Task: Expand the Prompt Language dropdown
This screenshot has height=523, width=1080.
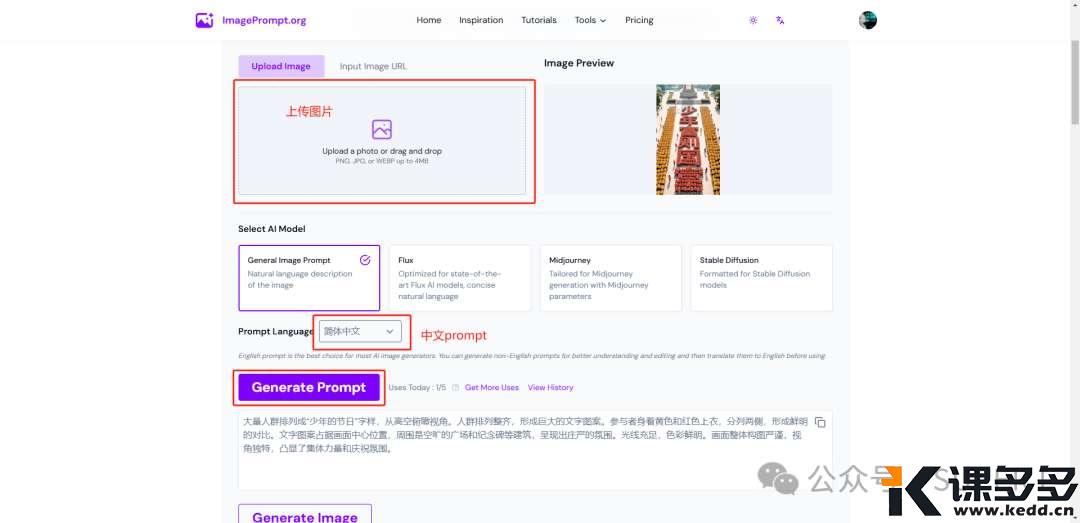Action: [x=361, y=331]
